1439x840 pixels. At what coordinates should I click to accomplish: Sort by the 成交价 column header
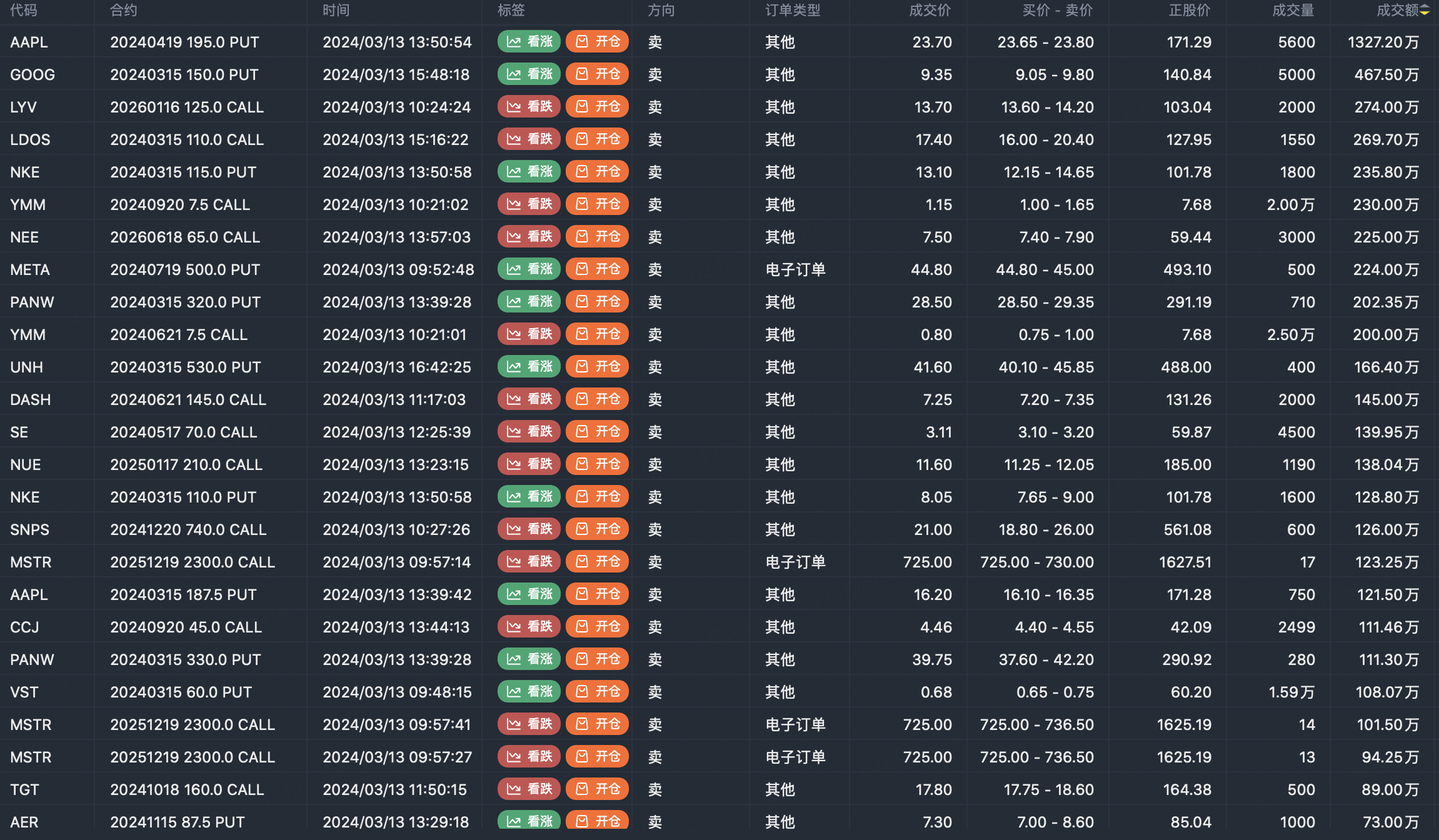coord(930,11)
